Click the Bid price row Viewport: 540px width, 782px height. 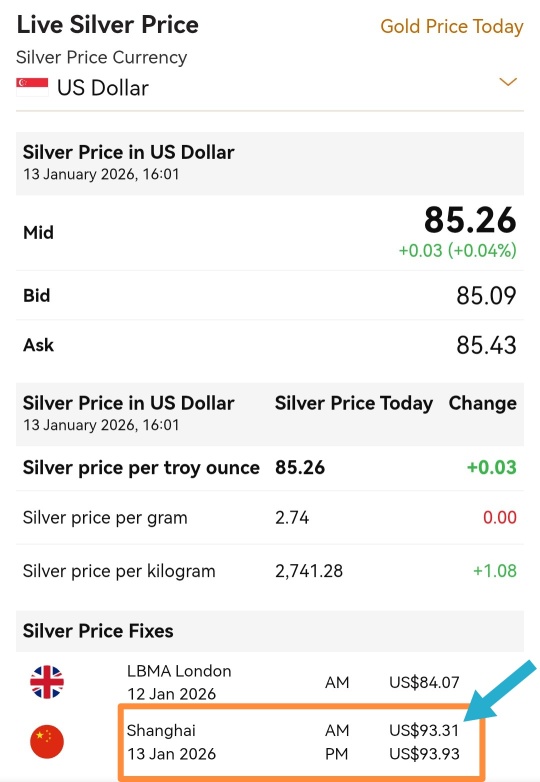tap(270, 295)
